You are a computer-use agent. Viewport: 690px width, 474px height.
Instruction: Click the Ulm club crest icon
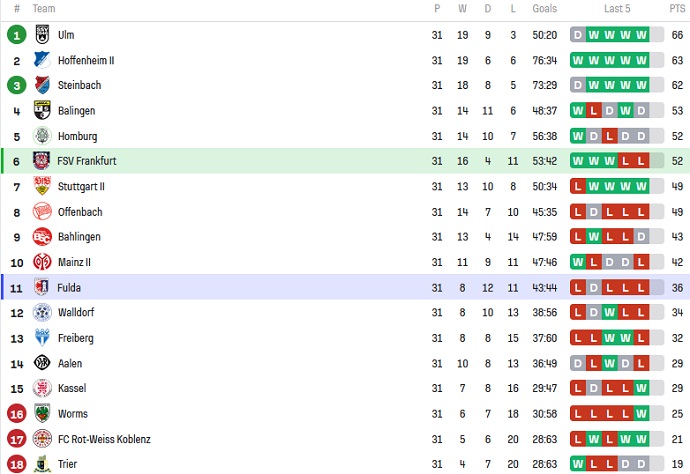pos(42,35)
